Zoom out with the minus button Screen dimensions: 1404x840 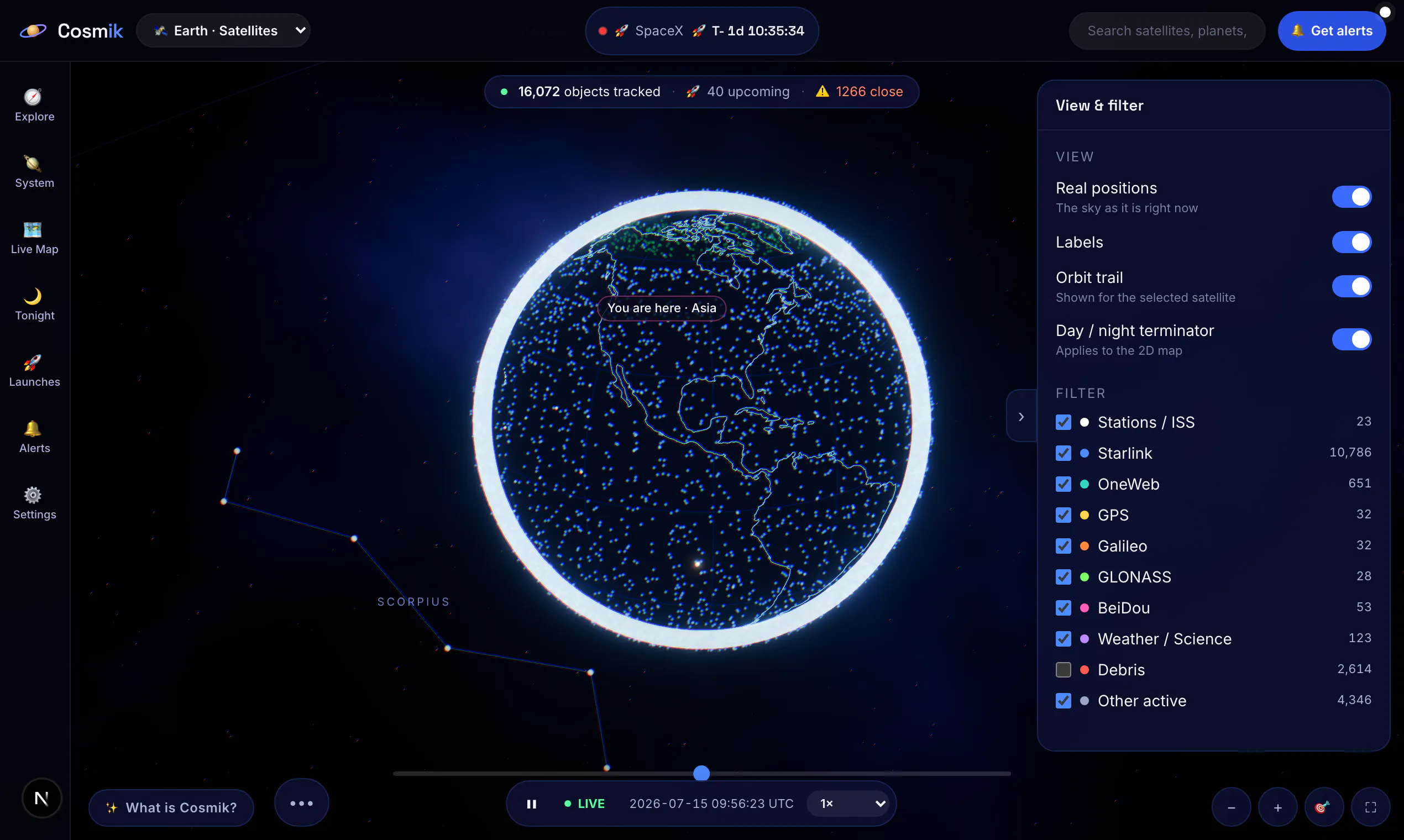[1231, 807]
